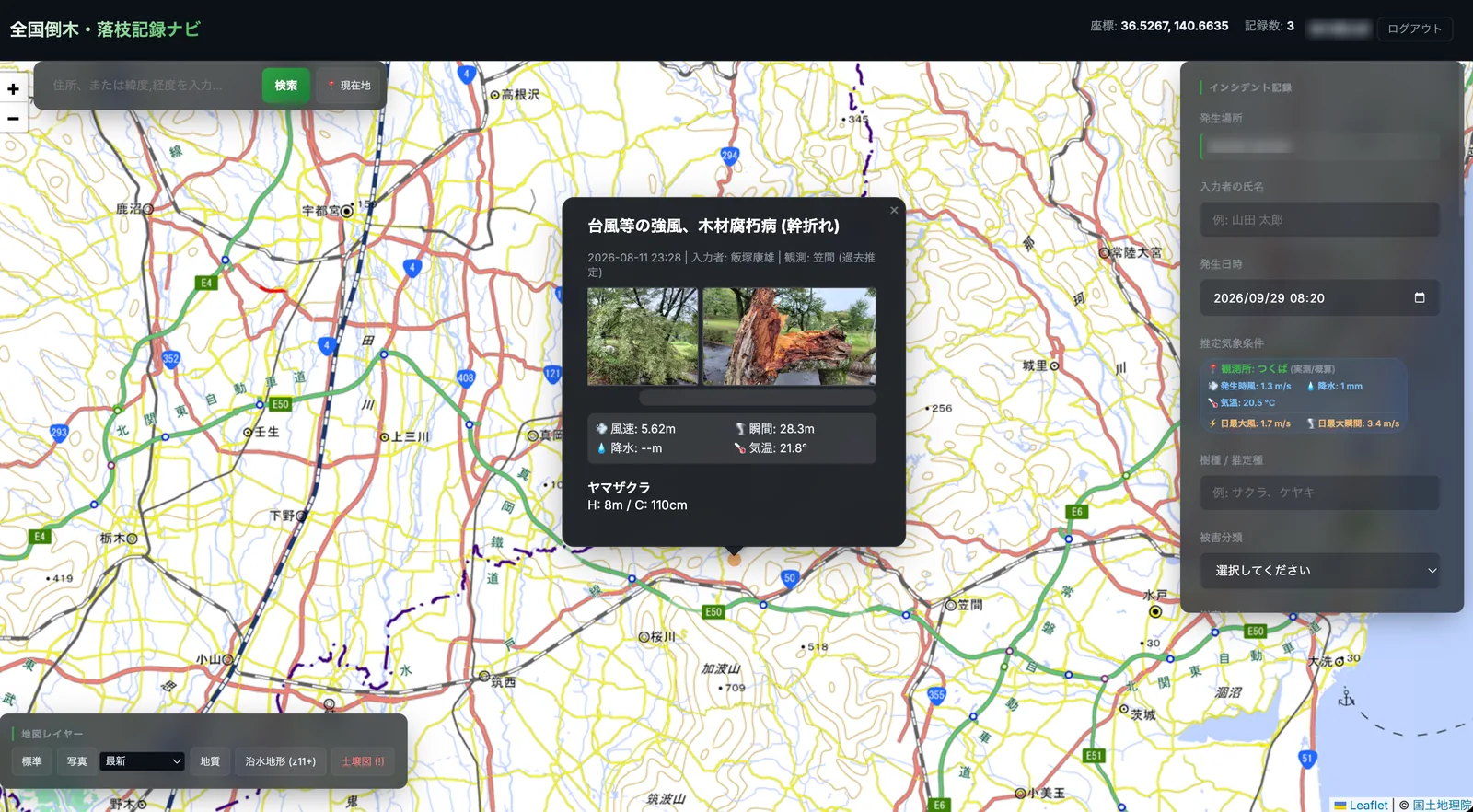The width and height of the screenshot is (1473, 812).
Task: Click the 発生日時 datetime field value
Action: click(x=1269, y=298)
